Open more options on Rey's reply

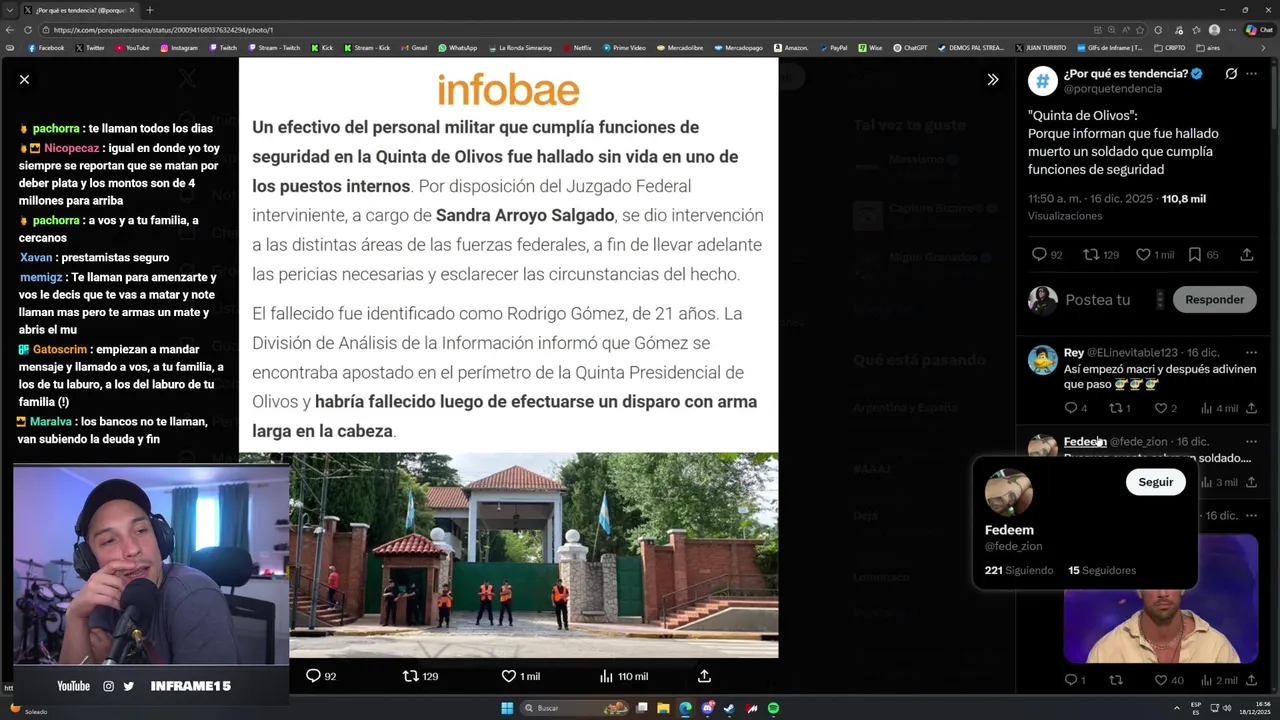[x=1251, y=353]
